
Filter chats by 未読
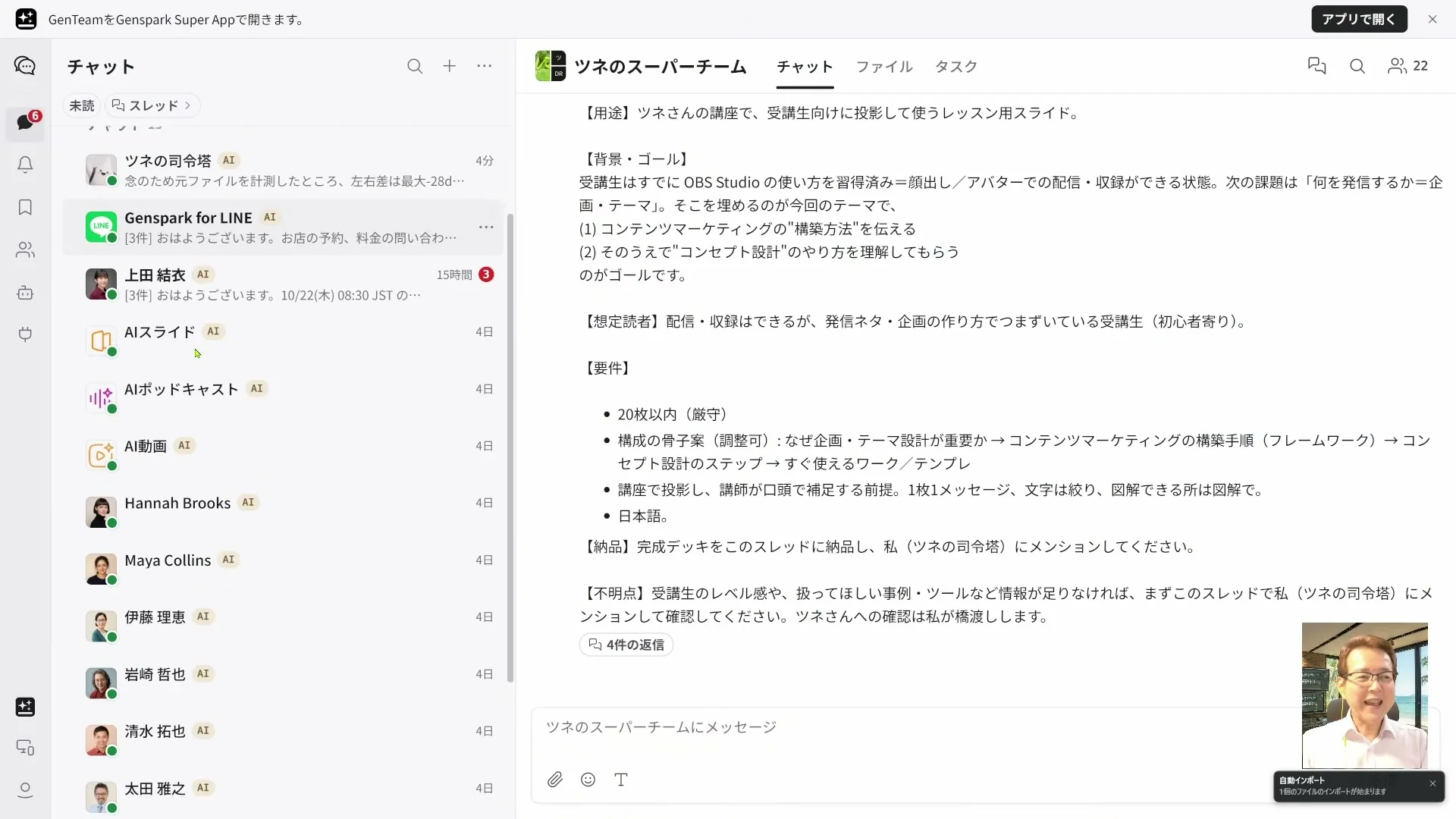[82, 105]
